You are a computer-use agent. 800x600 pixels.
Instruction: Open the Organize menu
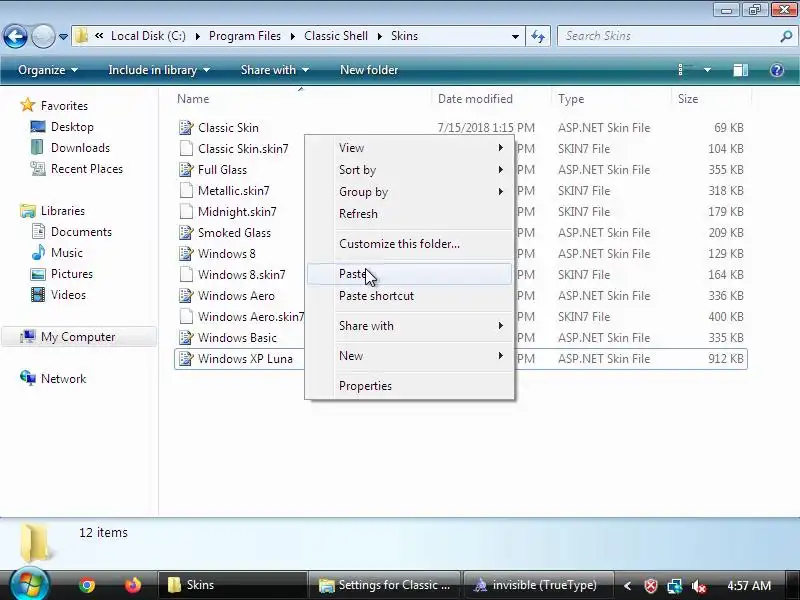pyautogui.click(x=47, y=70)
